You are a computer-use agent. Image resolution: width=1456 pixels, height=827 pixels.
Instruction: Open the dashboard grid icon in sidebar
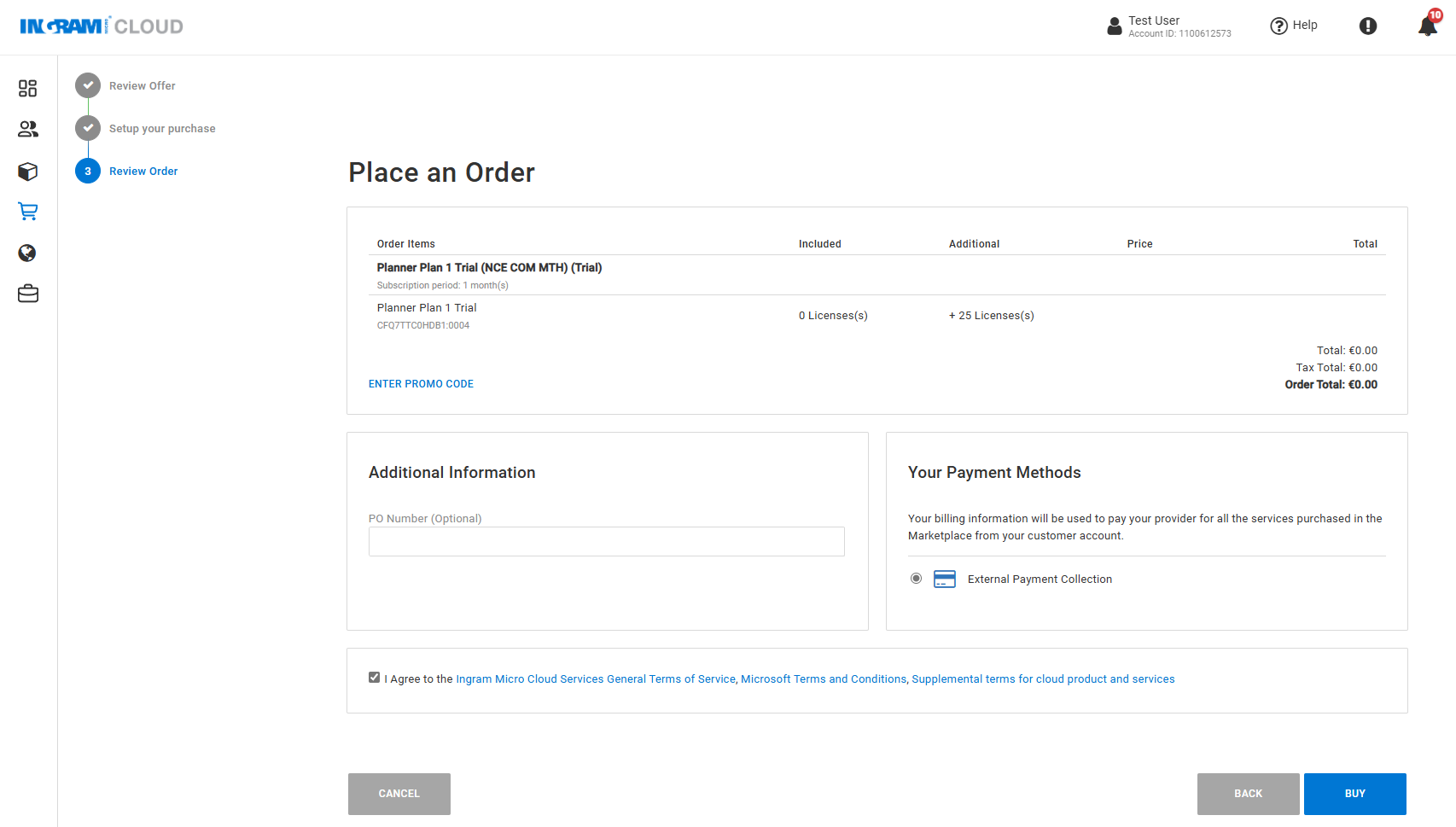28,88
